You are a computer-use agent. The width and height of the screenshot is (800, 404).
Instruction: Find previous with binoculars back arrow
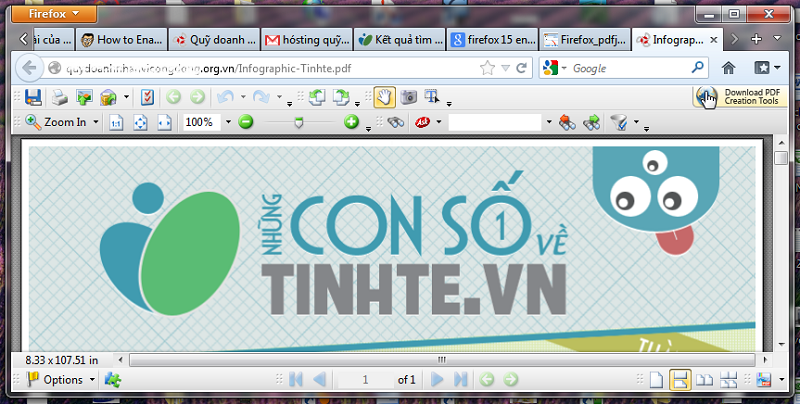click(567, 122)
